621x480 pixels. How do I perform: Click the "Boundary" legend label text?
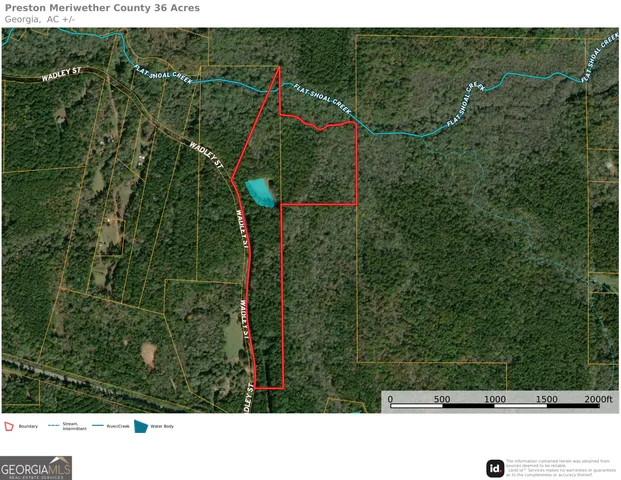click(28, 427)
